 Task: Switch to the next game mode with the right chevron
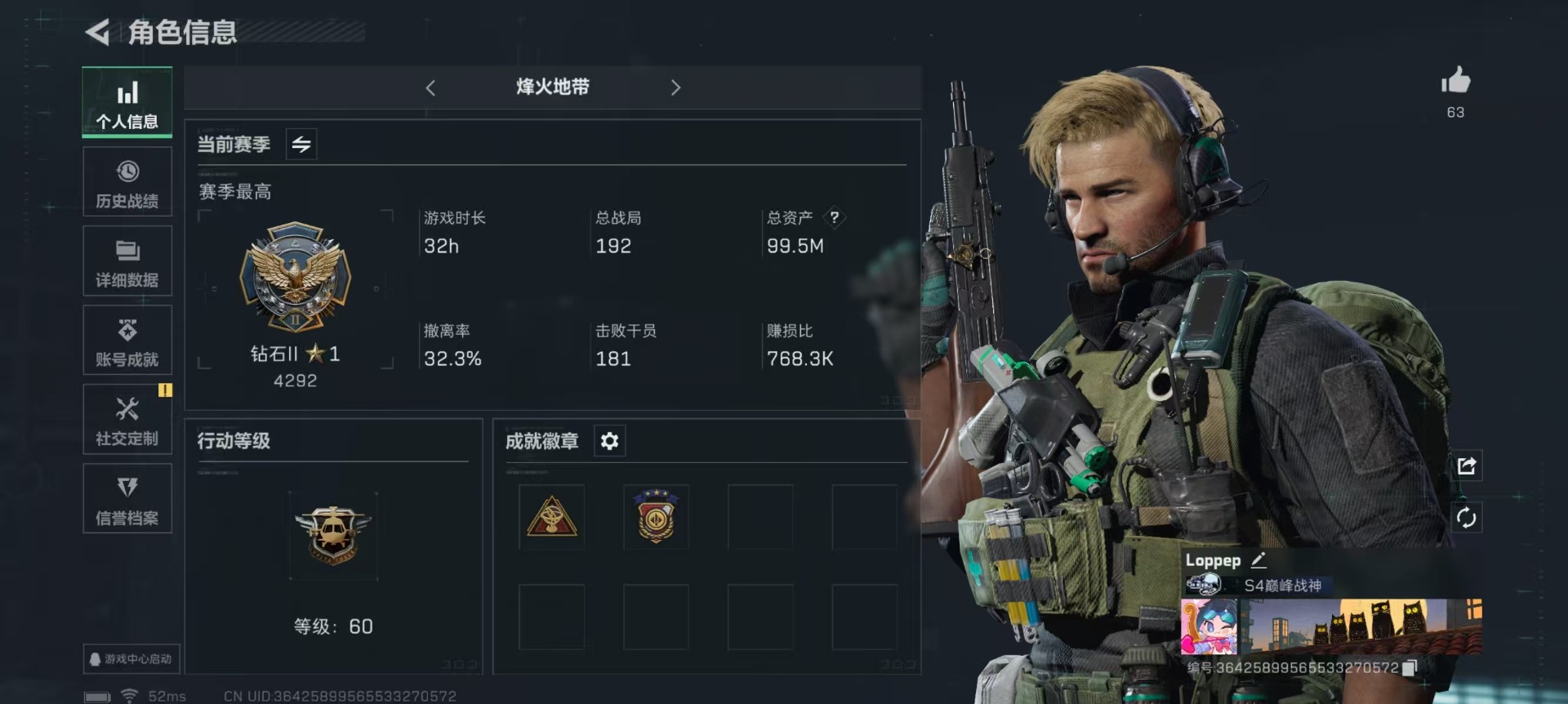[x=675, y=87]
